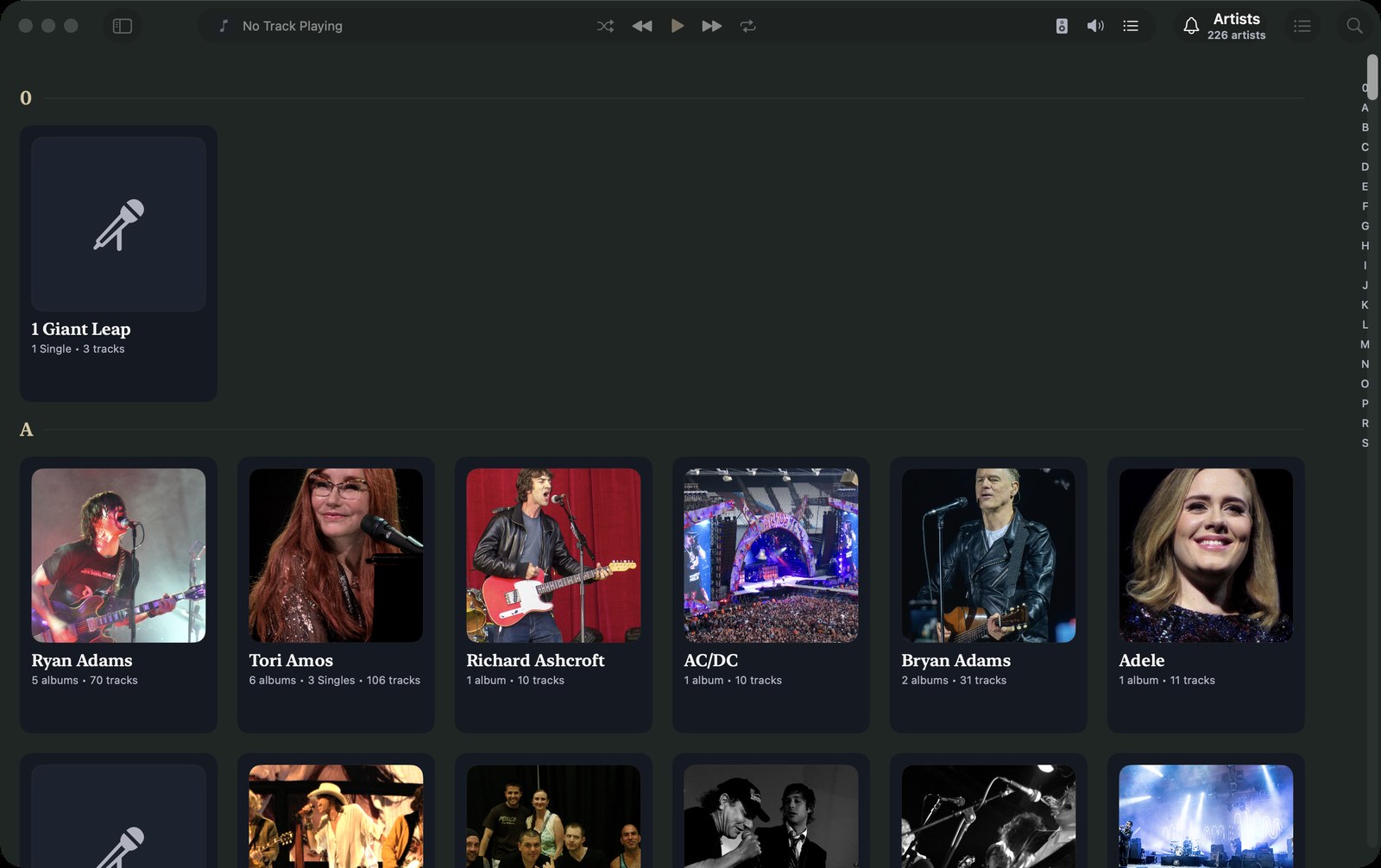Image resolution: width=1381 pixels, height=868 pixels.
Task: Click the vertical scrollbar thumb
Action: pyautogui.click(x=1372, y=77)
